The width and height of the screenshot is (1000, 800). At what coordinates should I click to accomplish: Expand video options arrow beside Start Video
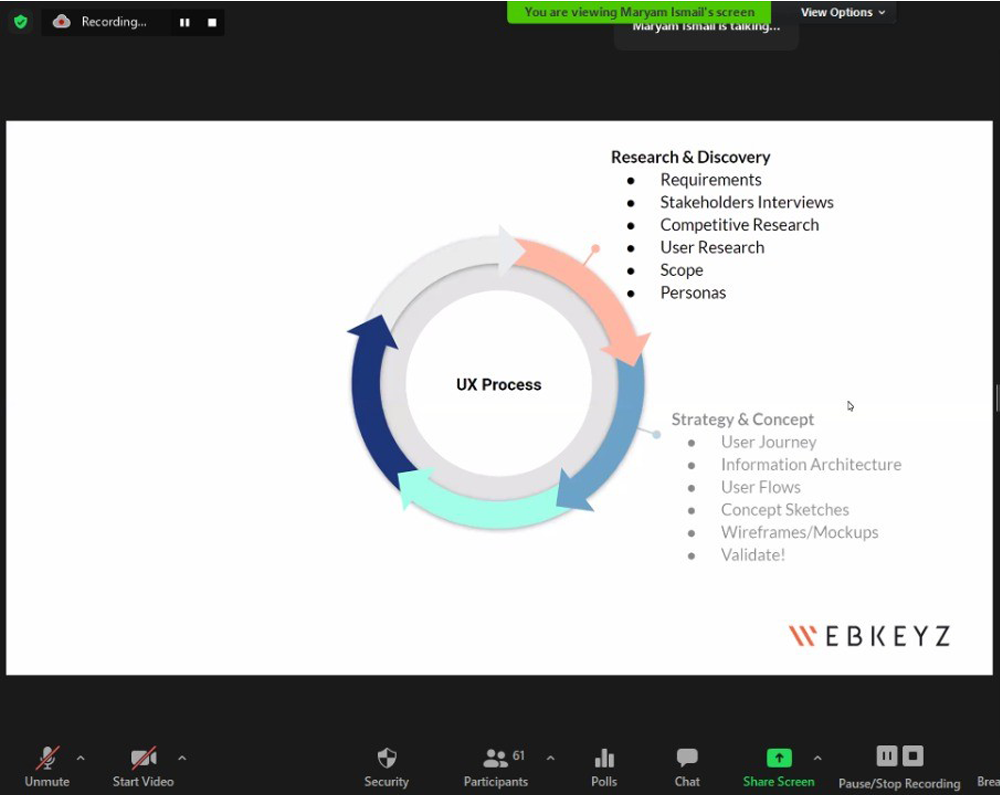click(182, 758)
